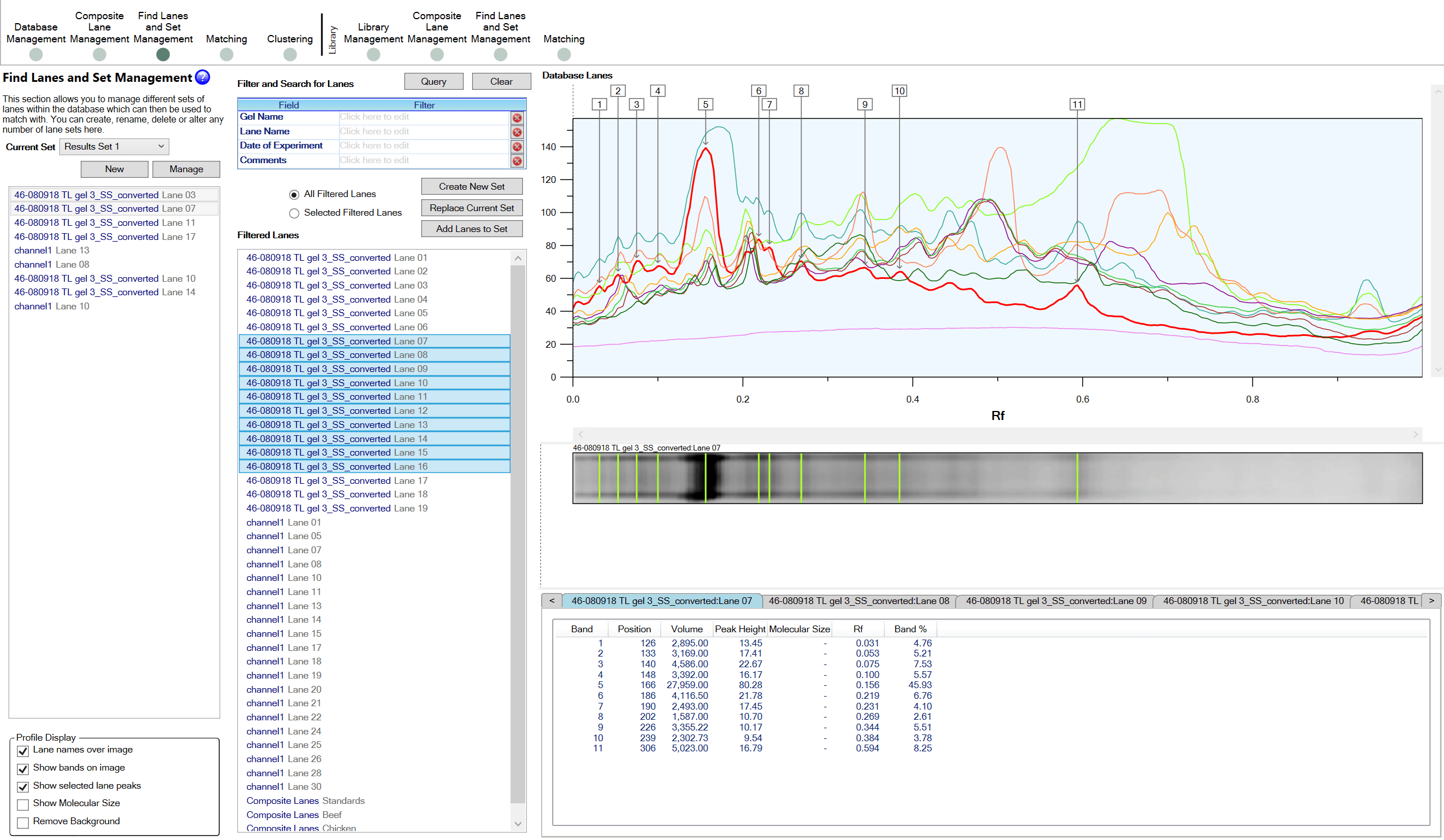This screenshot has height=840, width=1444.
Task: Toggle Show selected lane peaks checkbox
Action: [23, 787]
